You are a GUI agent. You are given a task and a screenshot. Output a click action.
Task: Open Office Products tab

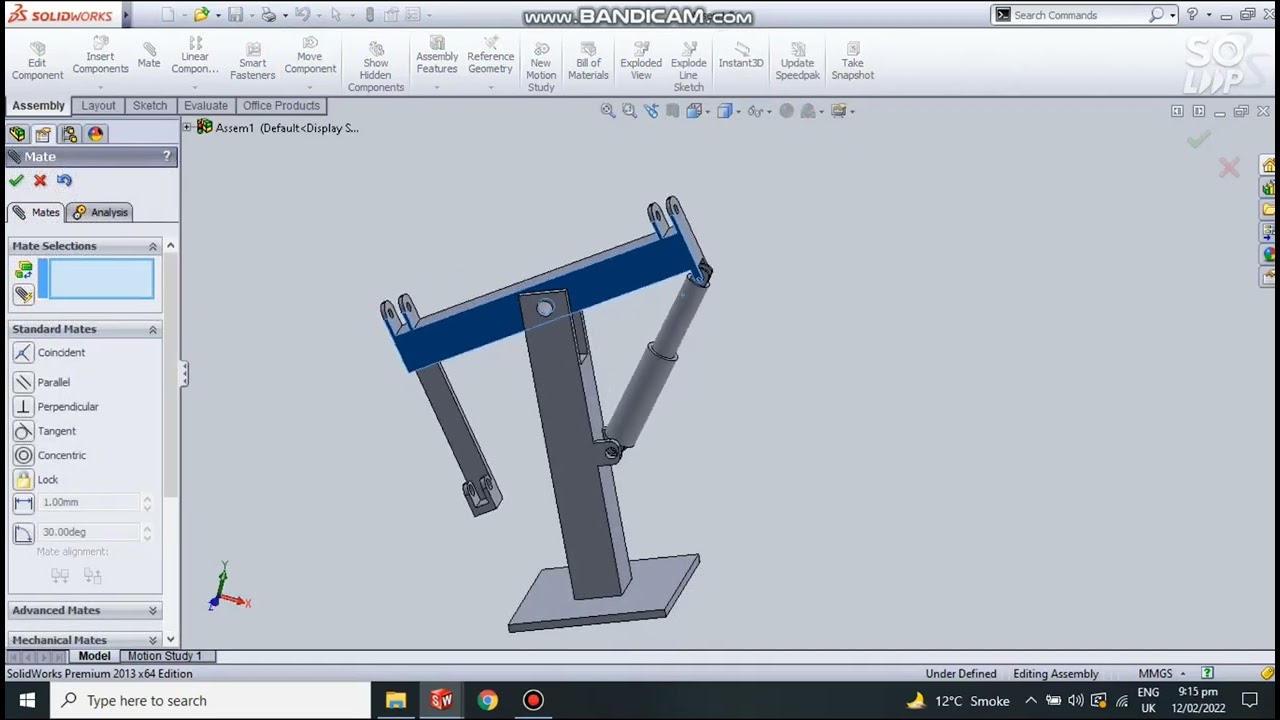281,106
